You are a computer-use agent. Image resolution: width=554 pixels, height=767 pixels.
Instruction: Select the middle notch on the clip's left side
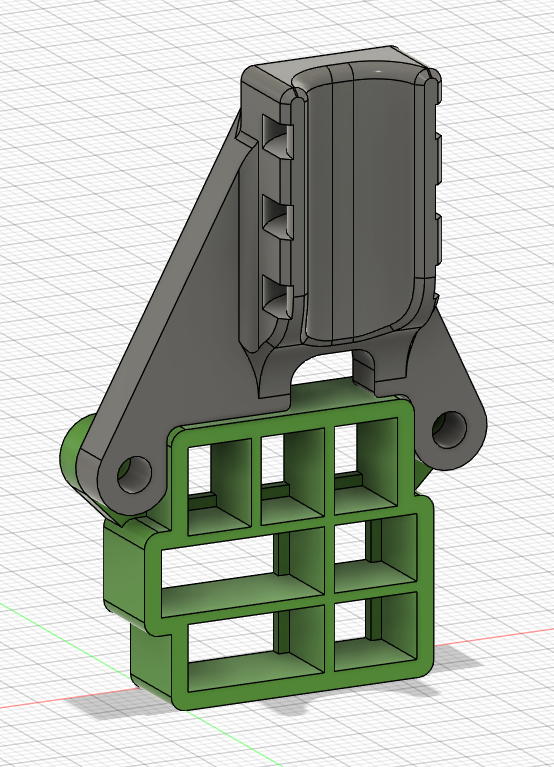point(276,218)
